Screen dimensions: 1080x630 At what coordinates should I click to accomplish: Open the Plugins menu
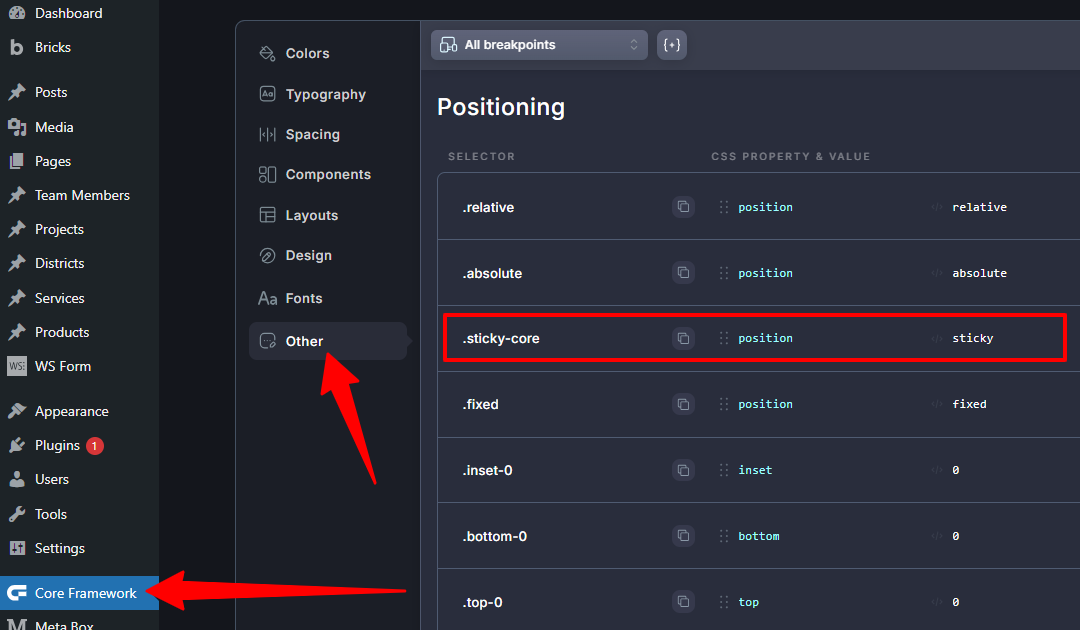click(57, 445)
